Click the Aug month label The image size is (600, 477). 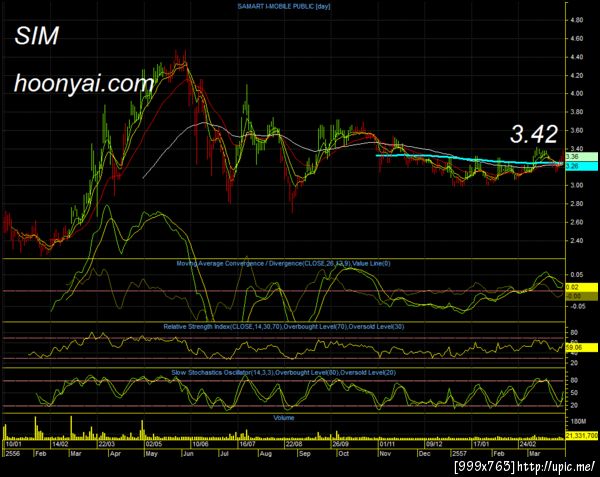pyautogui.click(x=266, y=453)
